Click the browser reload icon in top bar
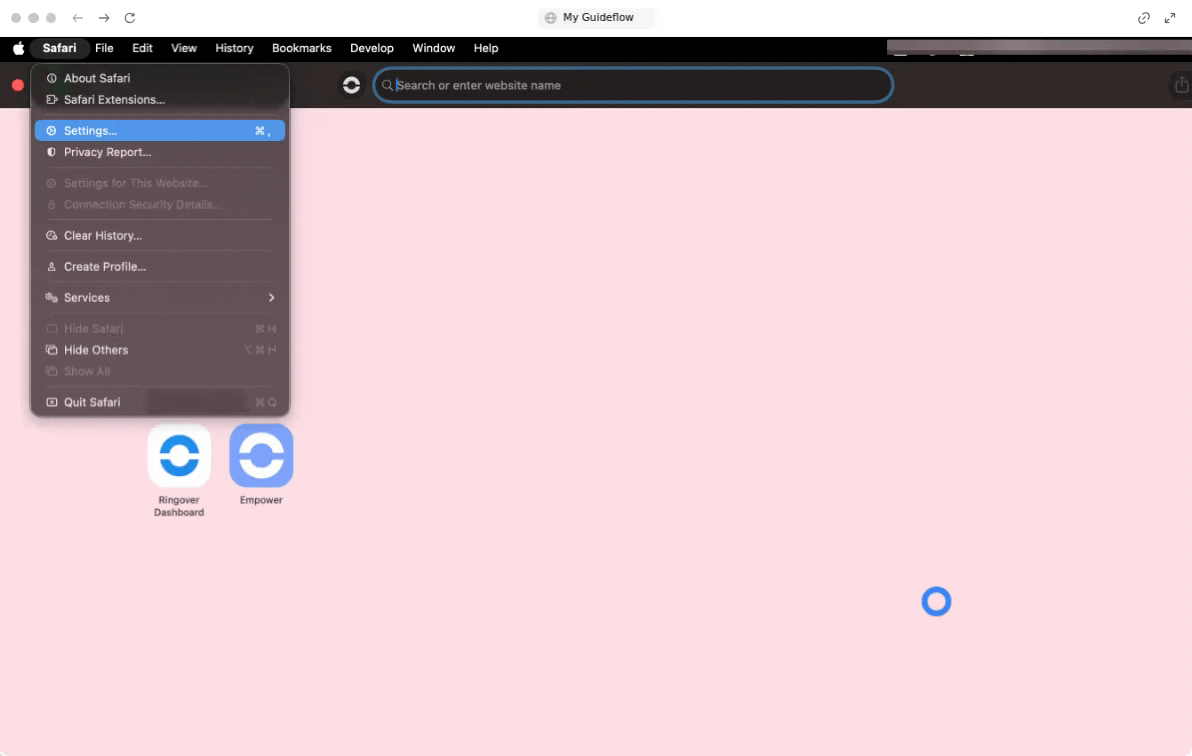Screen dimensions: 1192x756 pyautogui.click(x=129, y=18)
